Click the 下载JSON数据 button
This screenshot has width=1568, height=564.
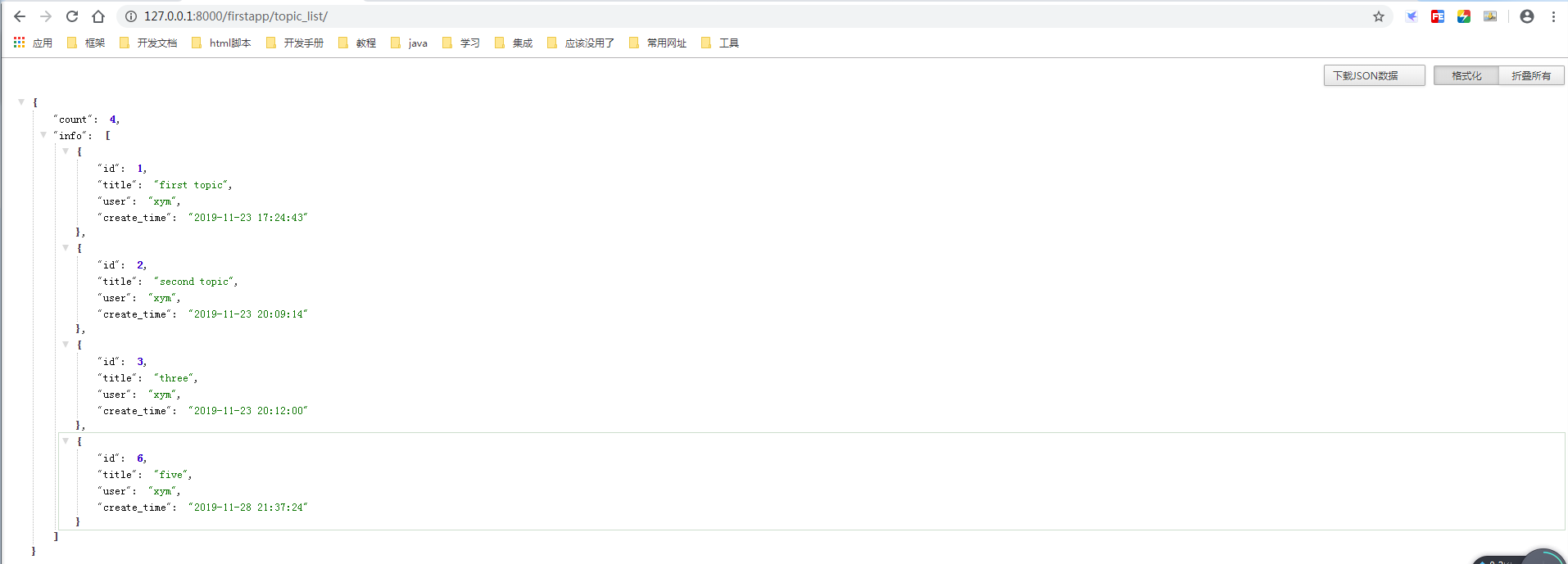[1375, 75]
